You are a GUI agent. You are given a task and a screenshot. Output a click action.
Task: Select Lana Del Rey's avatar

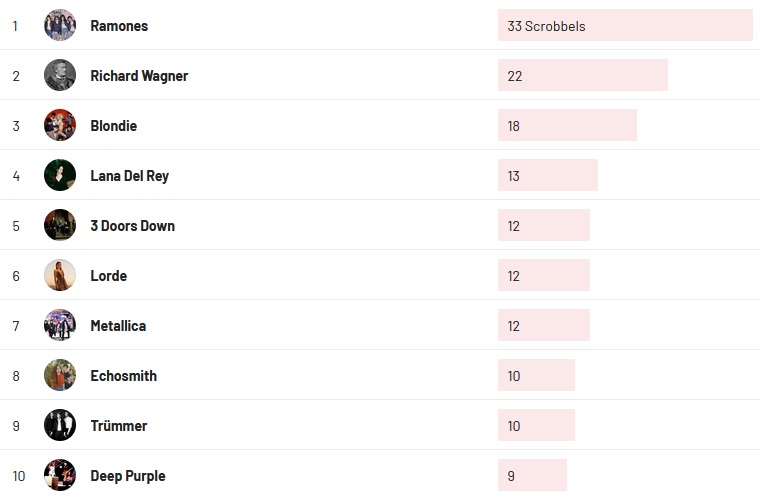coord(60,175)
